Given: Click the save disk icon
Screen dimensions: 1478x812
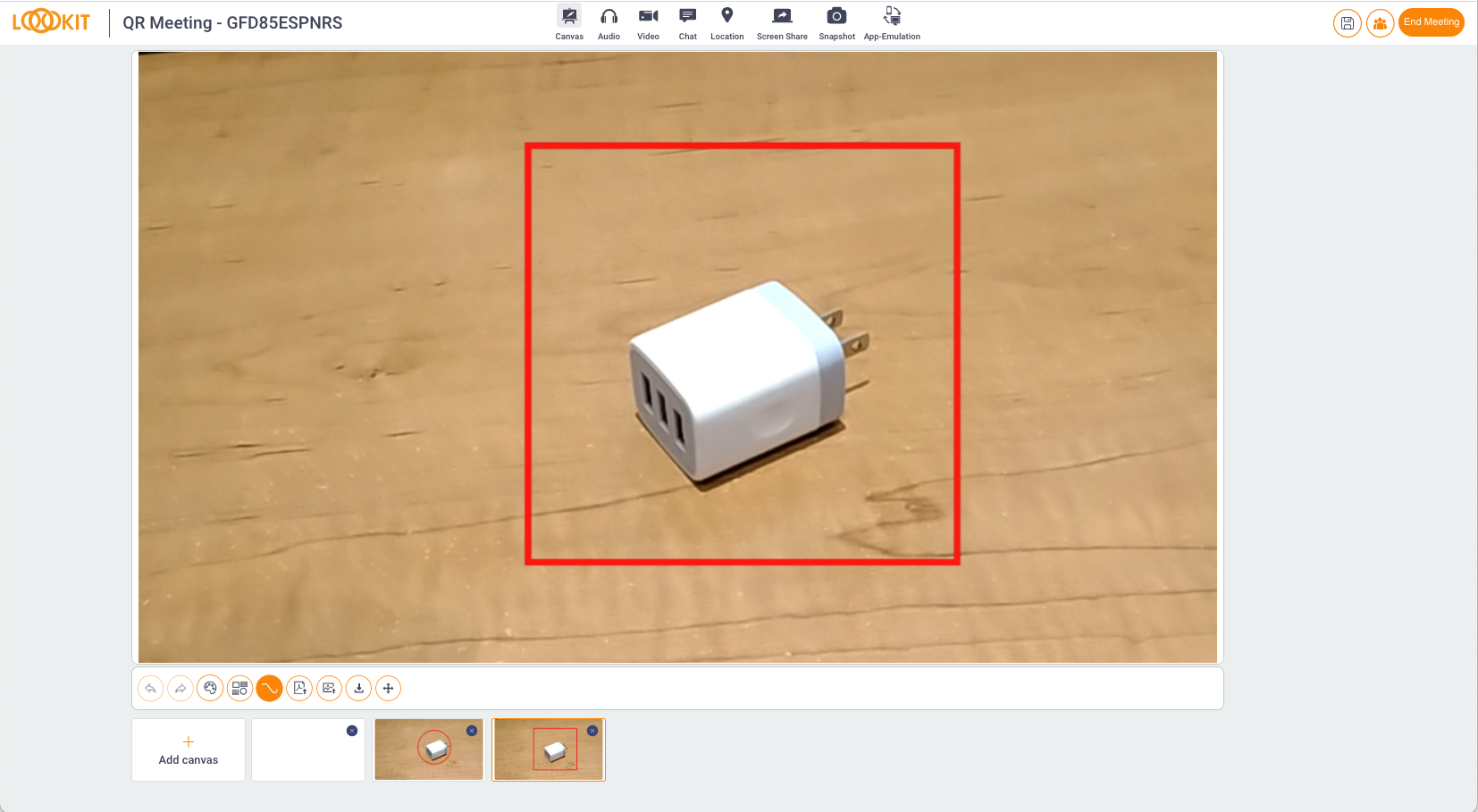Looking at the screenshot, I should pyautogui.click(x=1347, y=23).
